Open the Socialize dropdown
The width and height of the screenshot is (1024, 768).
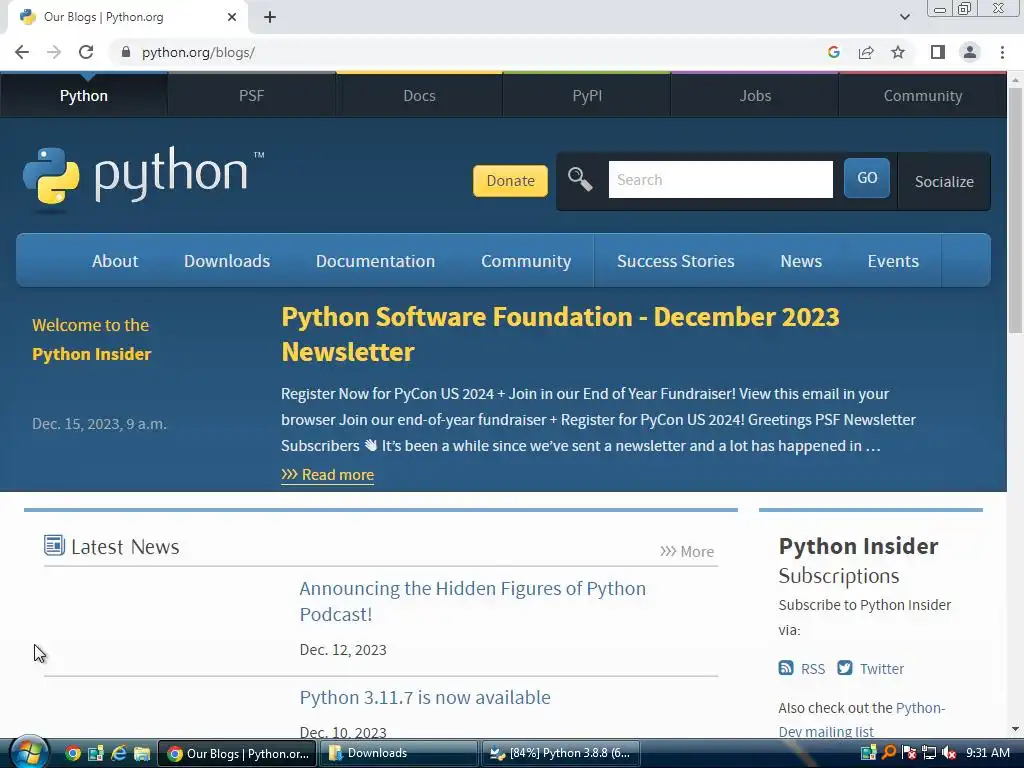(944, 181)
